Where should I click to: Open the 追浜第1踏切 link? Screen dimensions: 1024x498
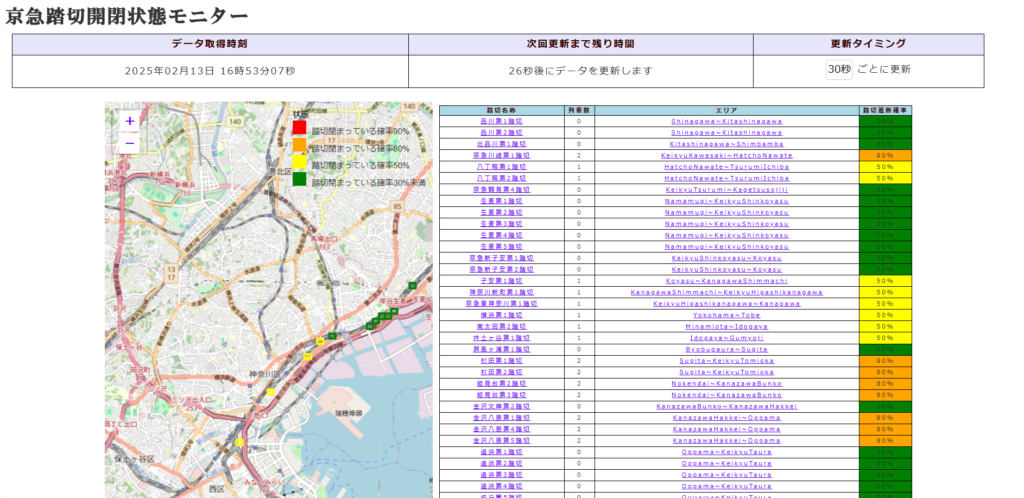502,452
